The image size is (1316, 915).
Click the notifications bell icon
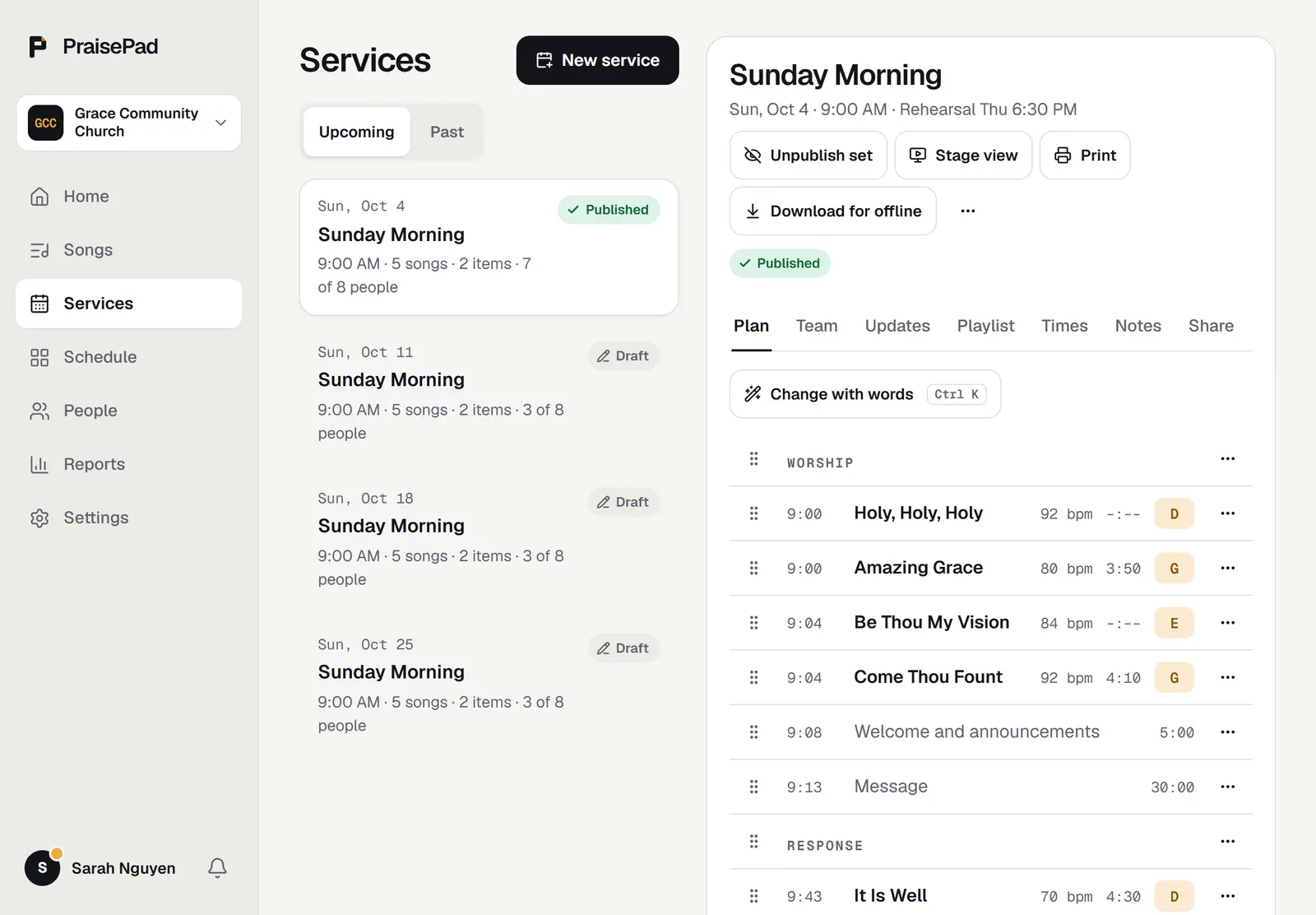(x=217, y=868)
